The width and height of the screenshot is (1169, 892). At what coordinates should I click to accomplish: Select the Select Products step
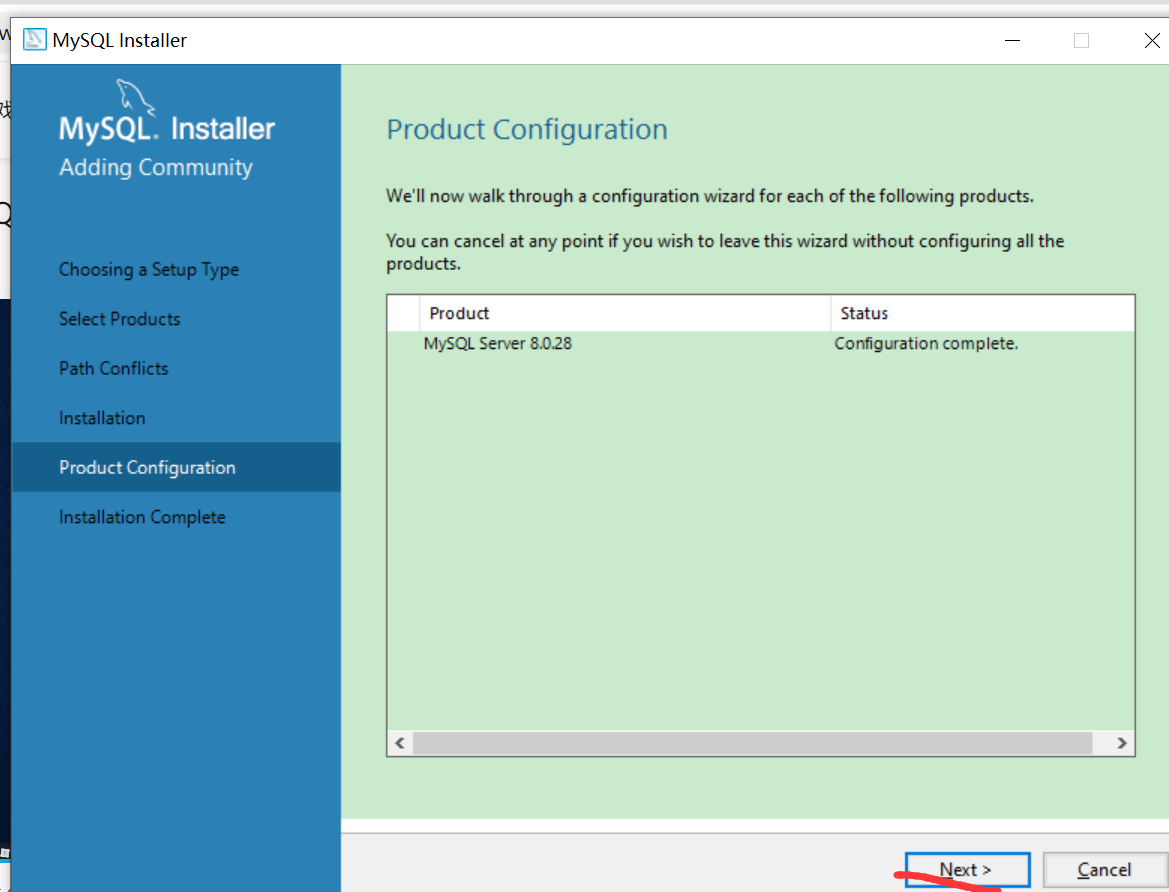119,319
